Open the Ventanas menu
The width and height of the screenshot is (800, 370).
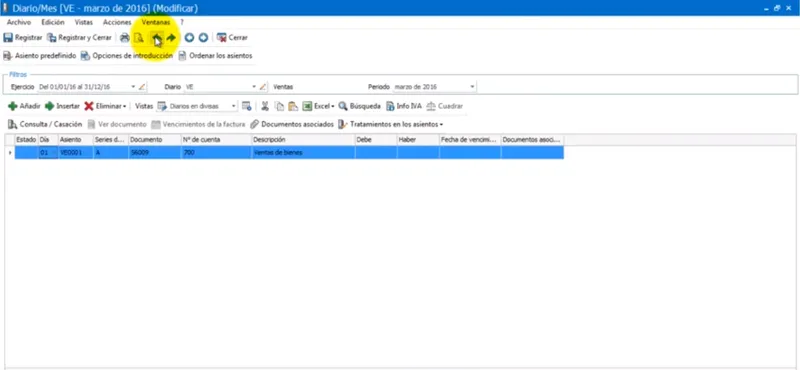[156, 22]
